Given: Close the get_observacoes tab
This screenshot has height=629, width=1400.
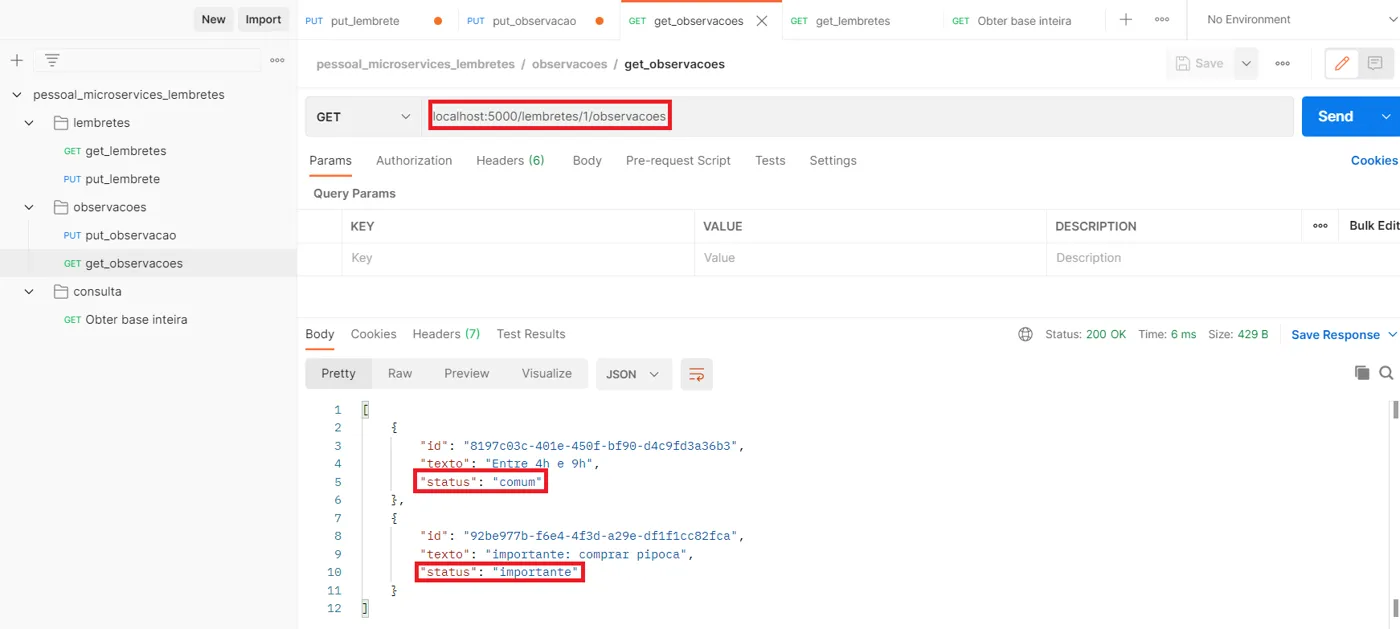Looking at the screenshot, I should point(762,21).
